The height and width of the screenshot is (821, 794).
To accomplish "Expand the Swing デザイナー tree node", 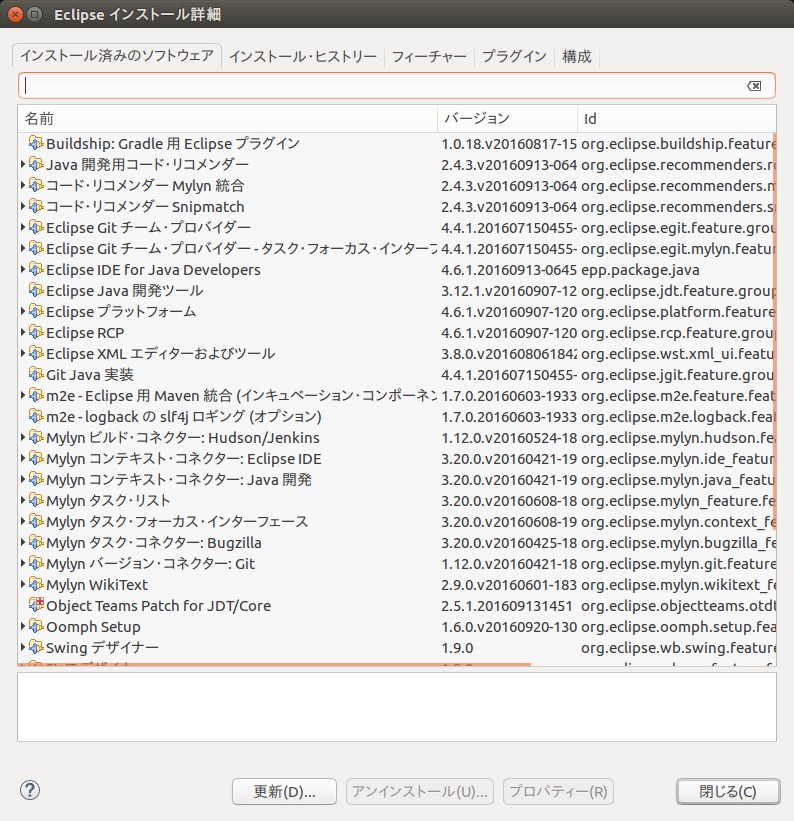I will [x=23, y=647].
